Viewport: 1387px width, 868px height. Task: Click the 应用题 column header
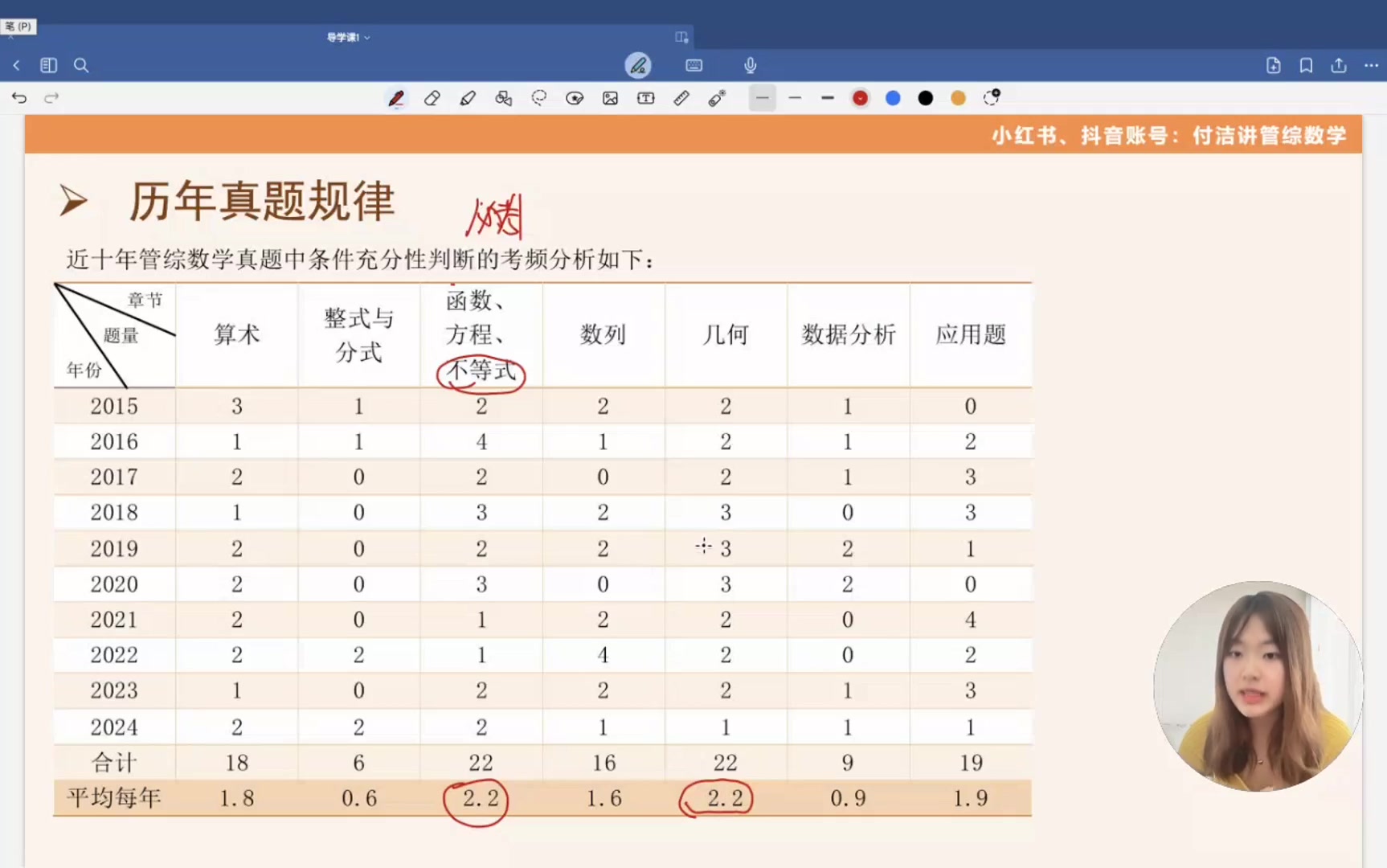tap(971, 334)
